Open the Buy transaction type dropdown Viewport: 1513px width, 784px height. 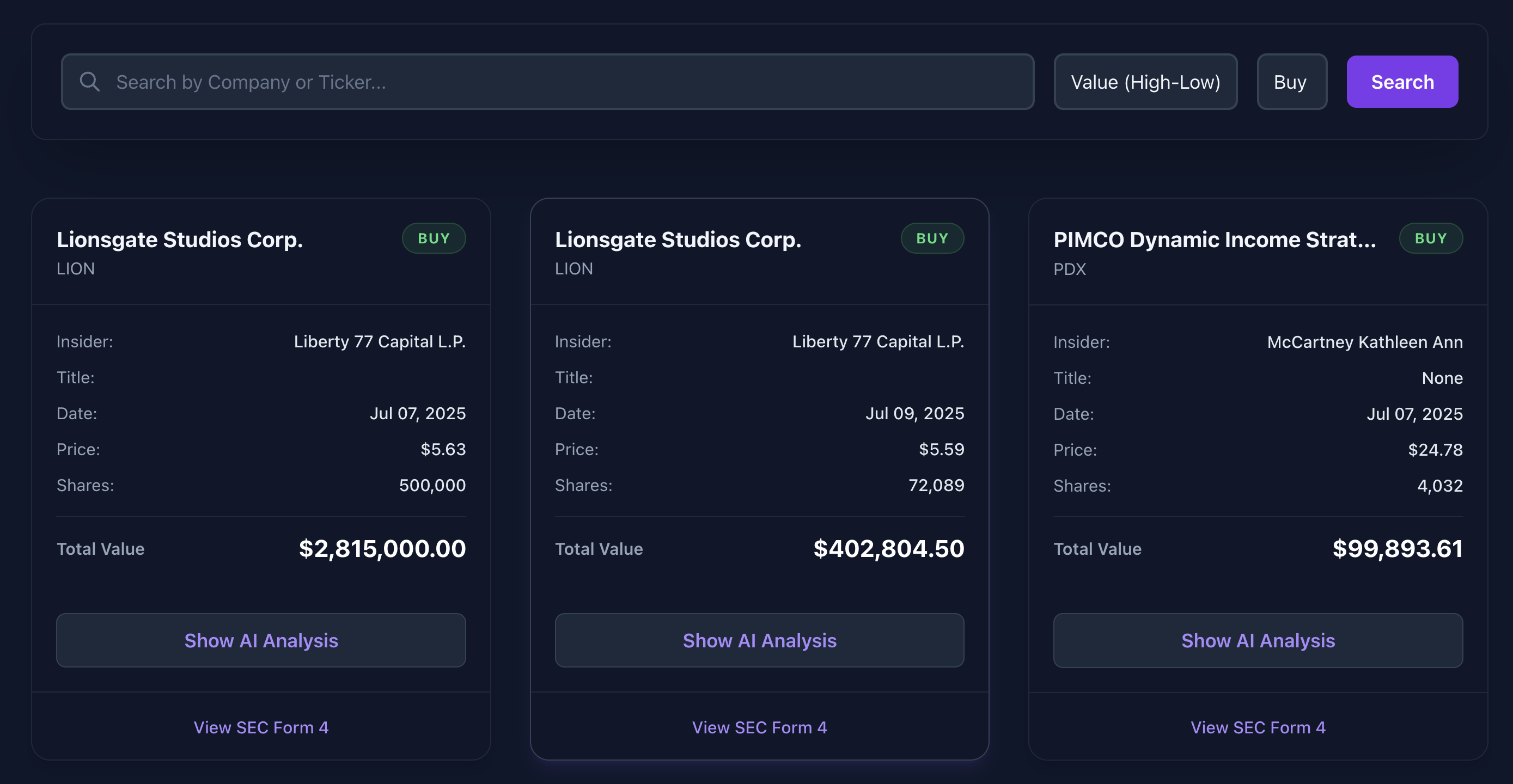(x=1291, y=82)
